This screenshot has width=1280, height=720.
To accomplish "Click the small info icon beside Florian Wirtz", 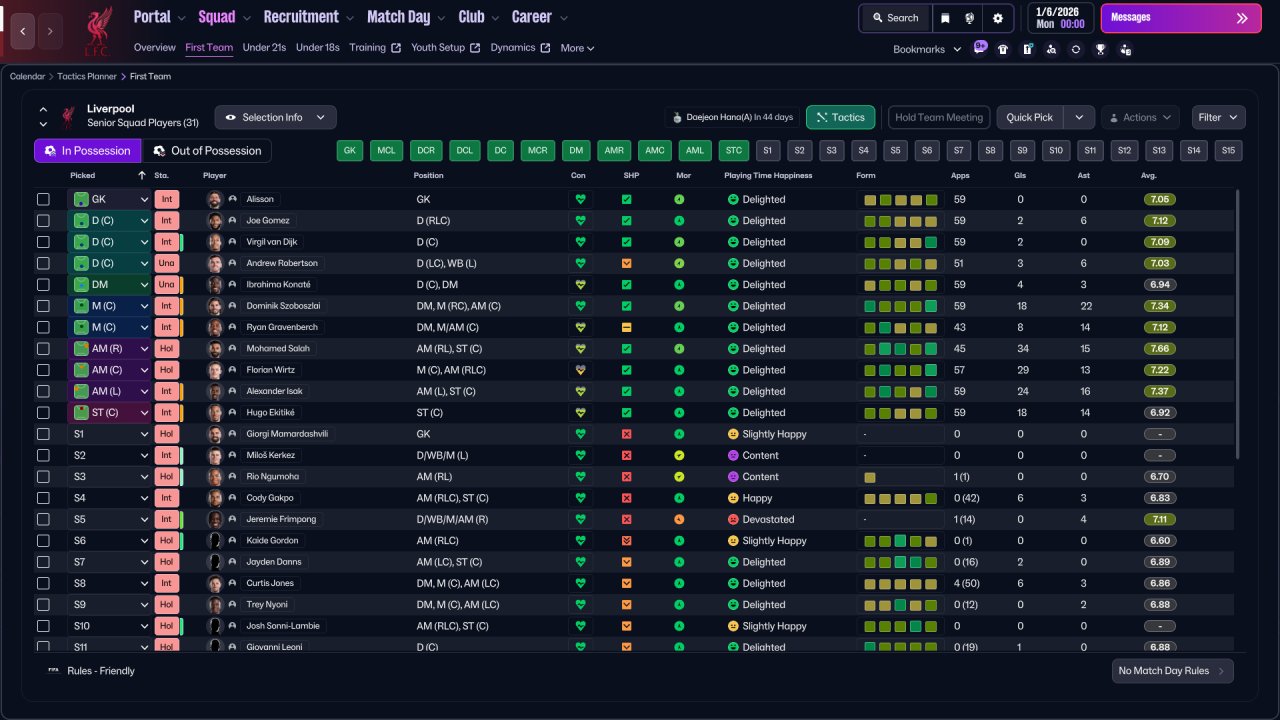I will click(233, 370).
